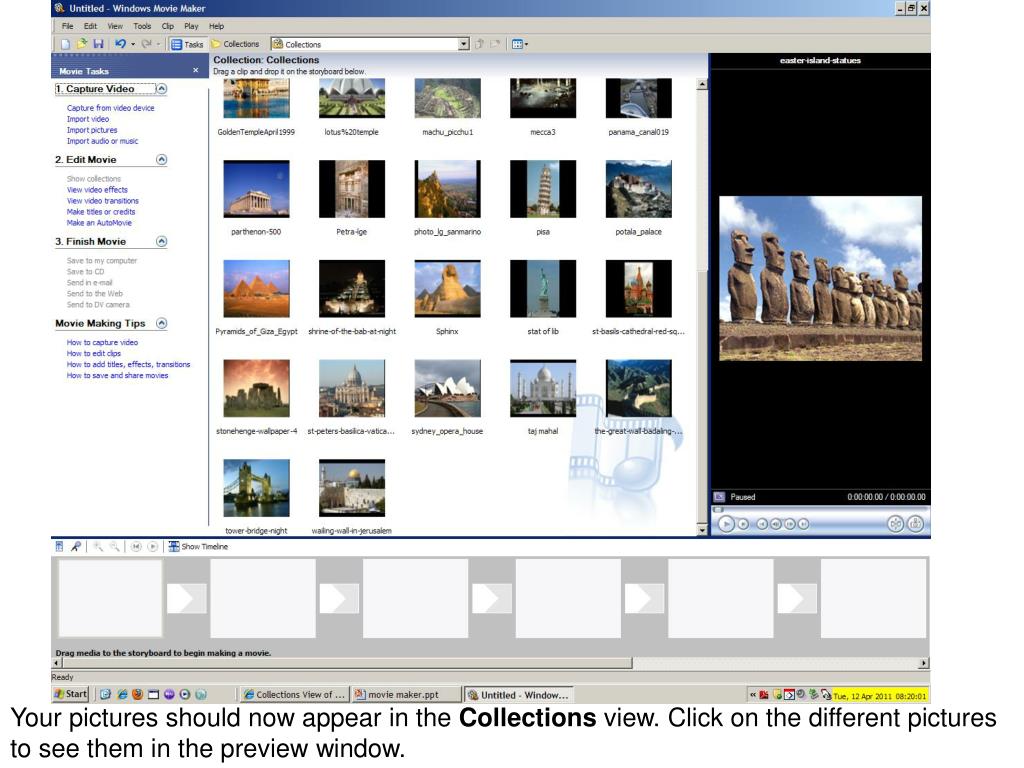The height and width of the screenshot is (768, 1024).
Task: Collapse the Capture Video section
Action: coord(161,89)
